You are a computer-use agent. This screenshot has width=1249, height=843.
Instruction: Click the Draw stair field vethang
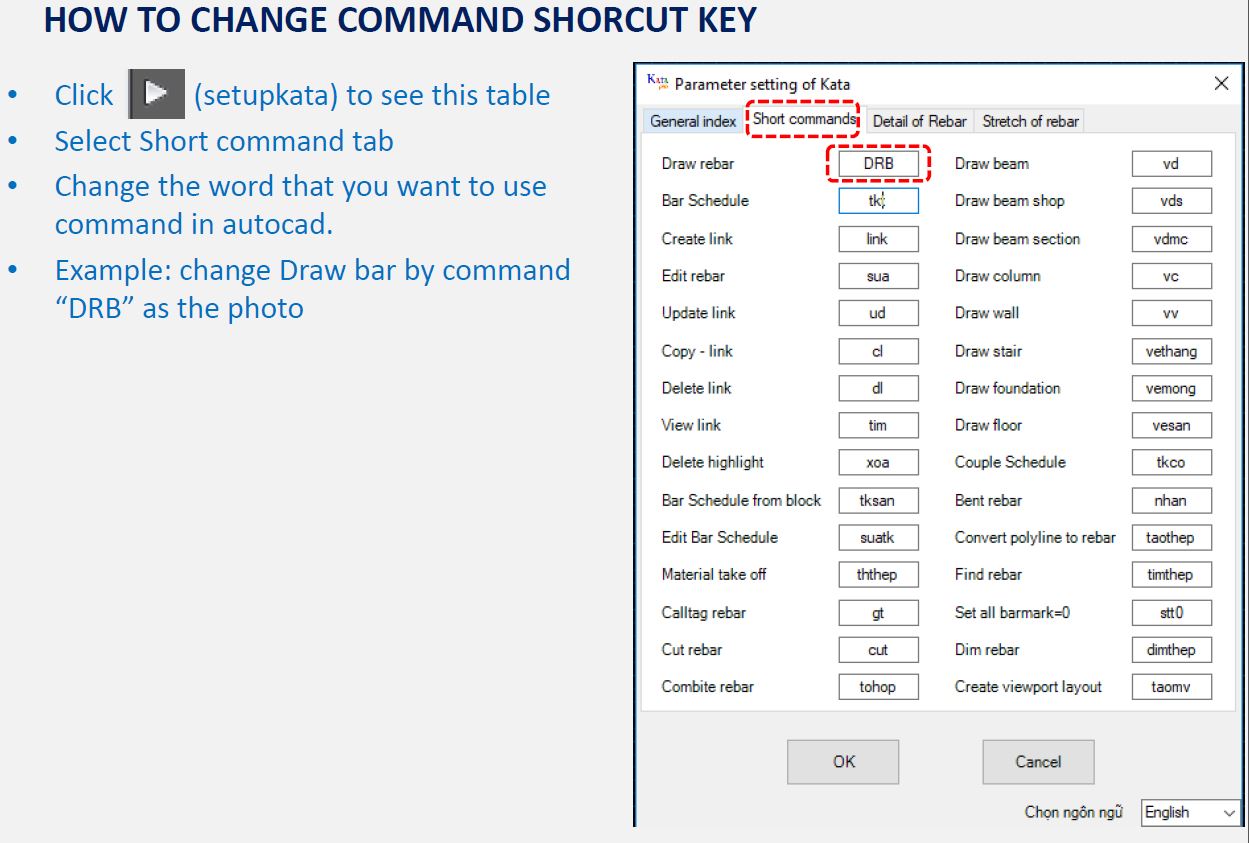tap(1172, 351)
